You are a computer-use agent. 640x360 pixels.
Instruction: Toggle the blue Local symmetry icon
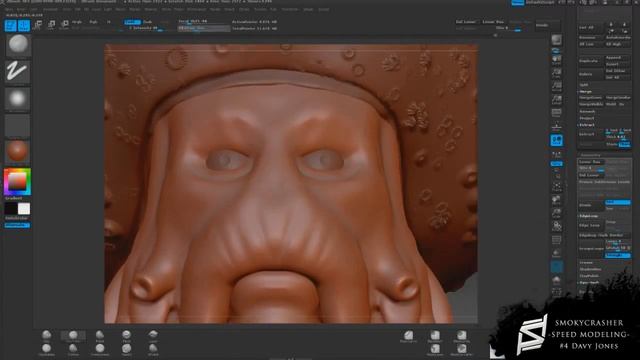557,140
